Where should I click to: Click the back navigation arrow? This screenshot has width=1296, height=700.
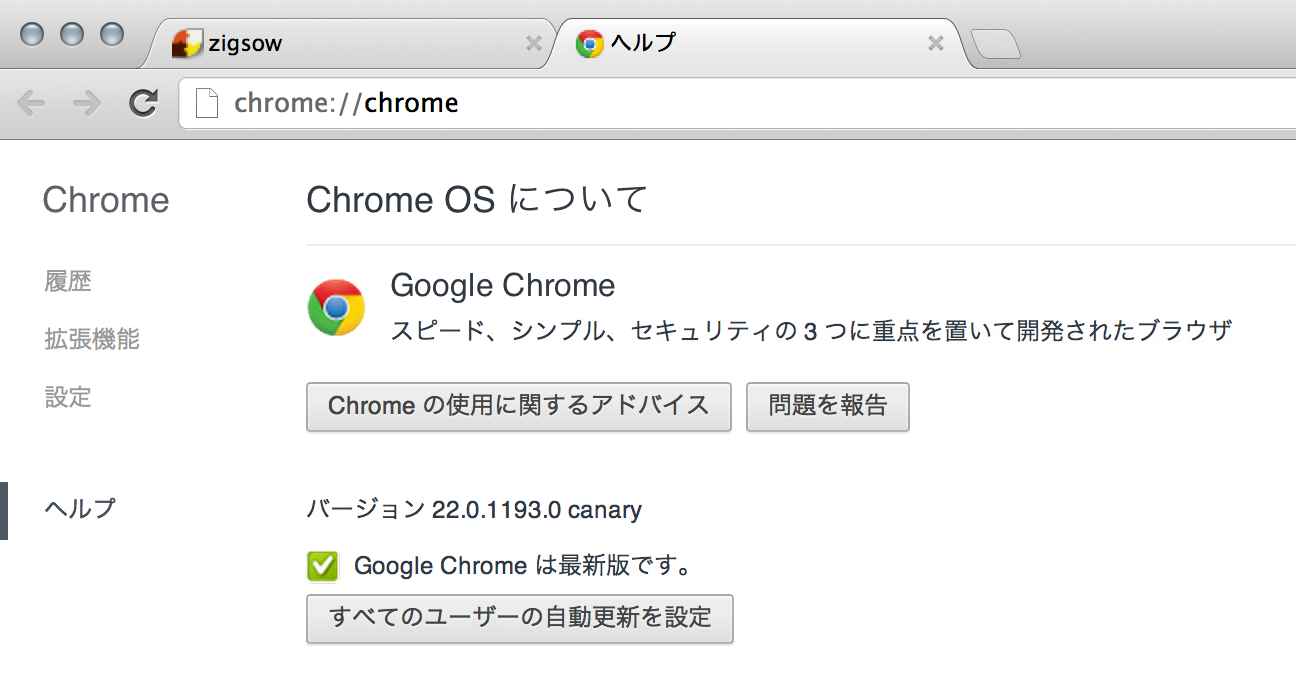pyautogui.click(x=32, y=102)
